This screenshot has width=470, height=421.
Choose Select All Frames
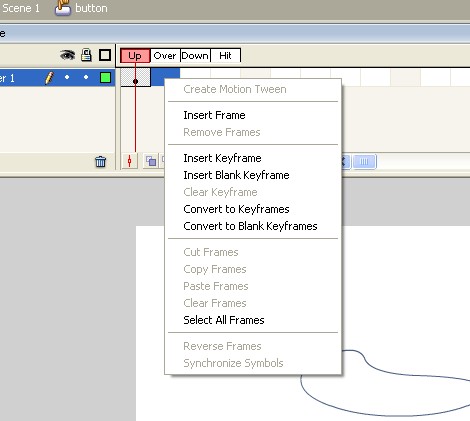point(253,320)
